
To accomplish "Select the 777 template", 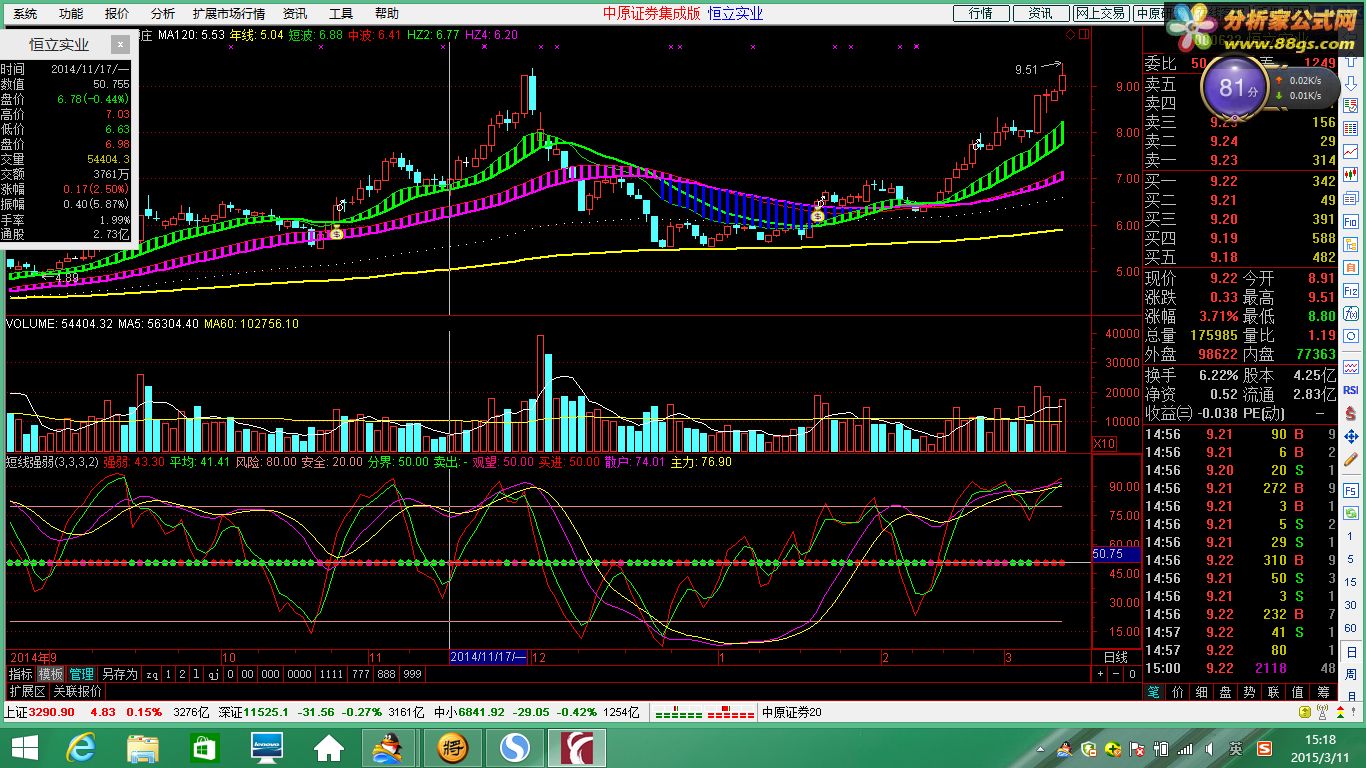I will pos(360,674).
